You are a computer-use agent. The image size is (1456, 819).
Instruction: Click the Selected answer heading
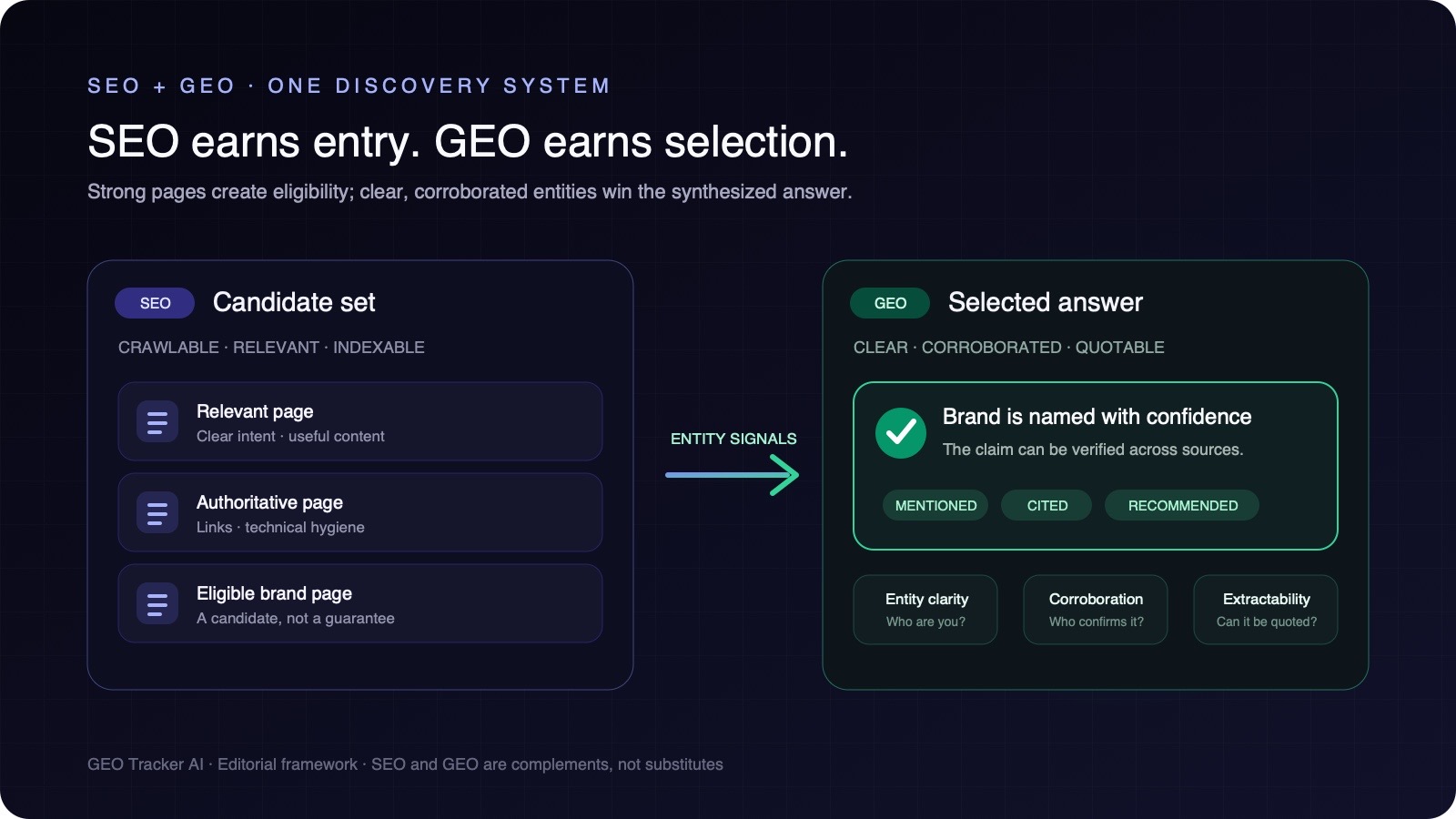1046,302
